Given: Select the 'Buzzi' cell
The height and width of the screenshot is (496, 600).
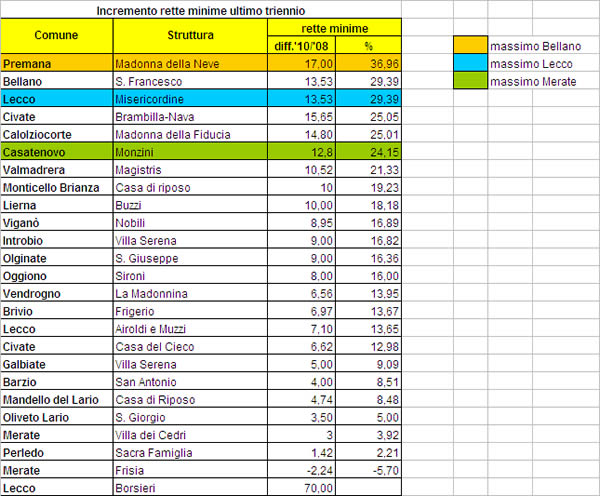Looking at the screenshot, I should coord(190,204).
